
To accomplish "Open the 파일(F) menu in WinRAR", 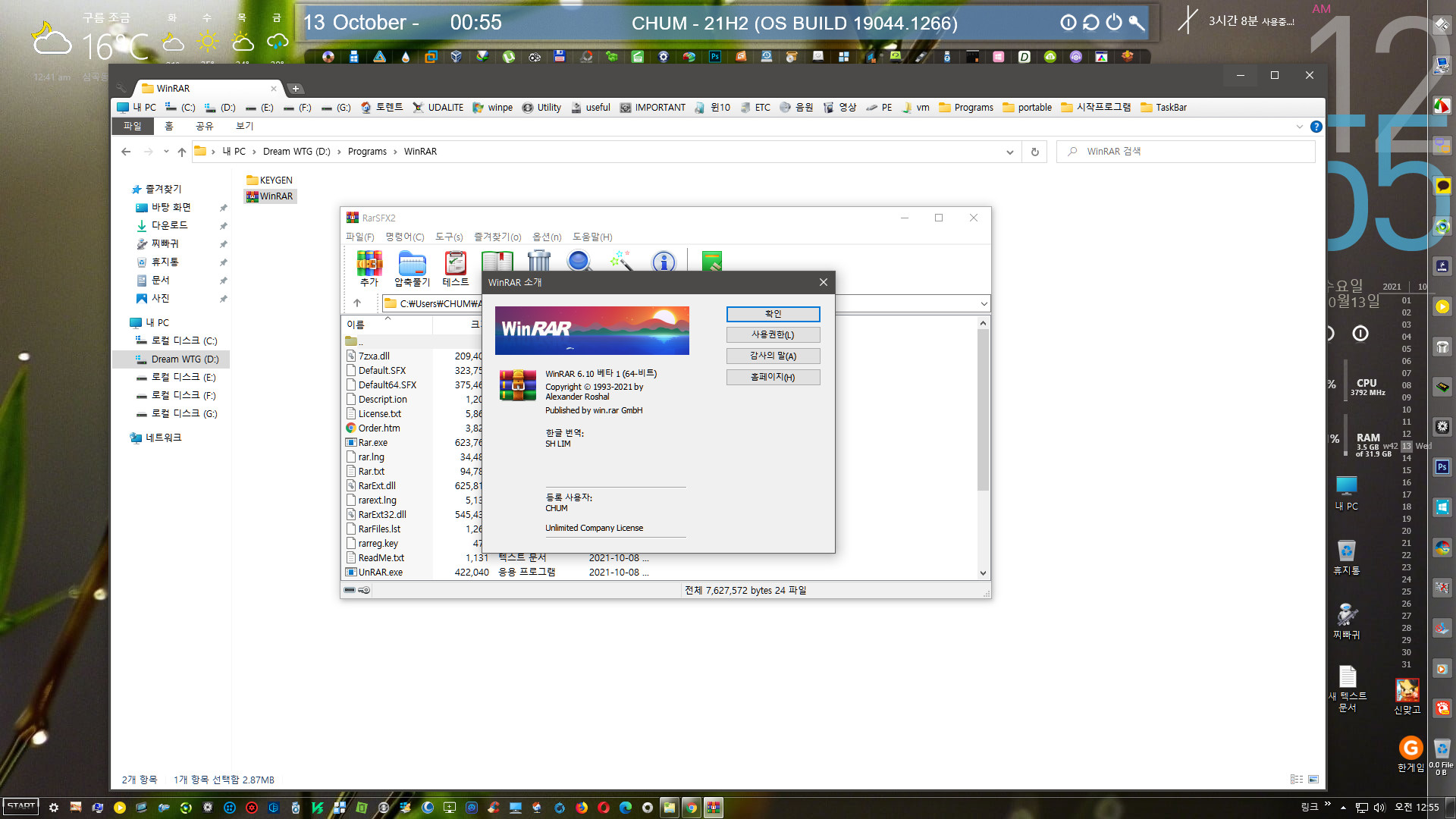I will 360,237.
